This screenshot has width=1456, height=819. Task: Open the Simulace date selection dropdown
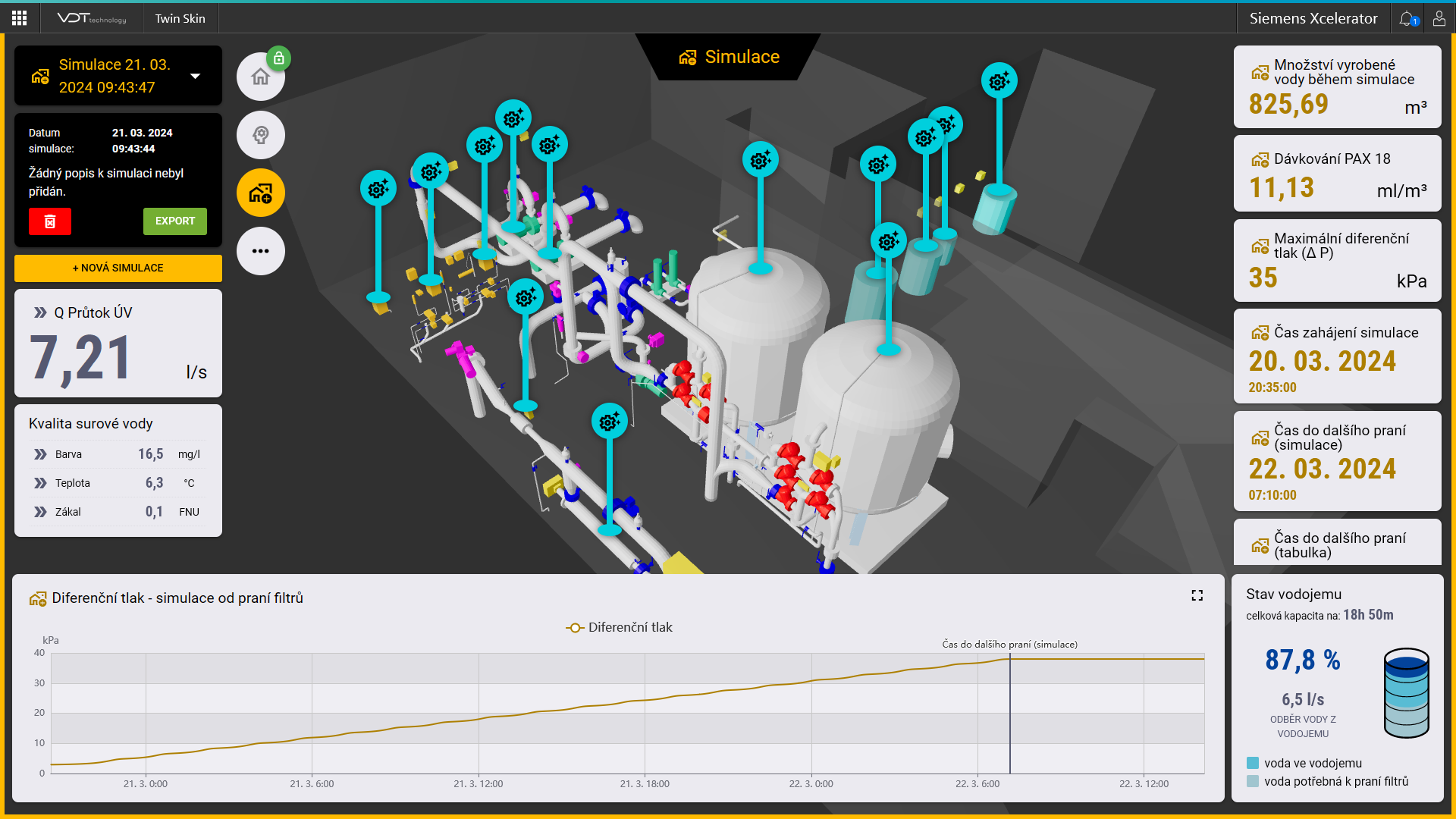tap(195, 76)
